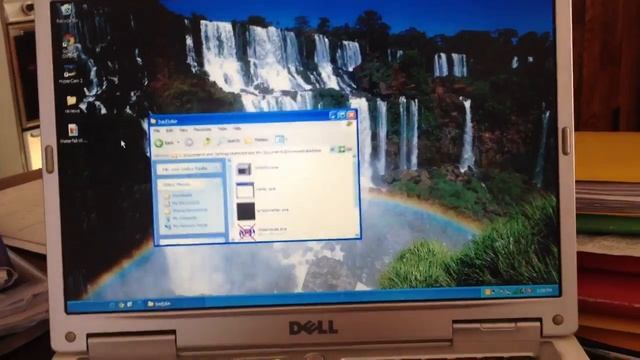Select the first exe with gray window icon
The height and width of the screenshot is (360, 640).
click(244, 169)
